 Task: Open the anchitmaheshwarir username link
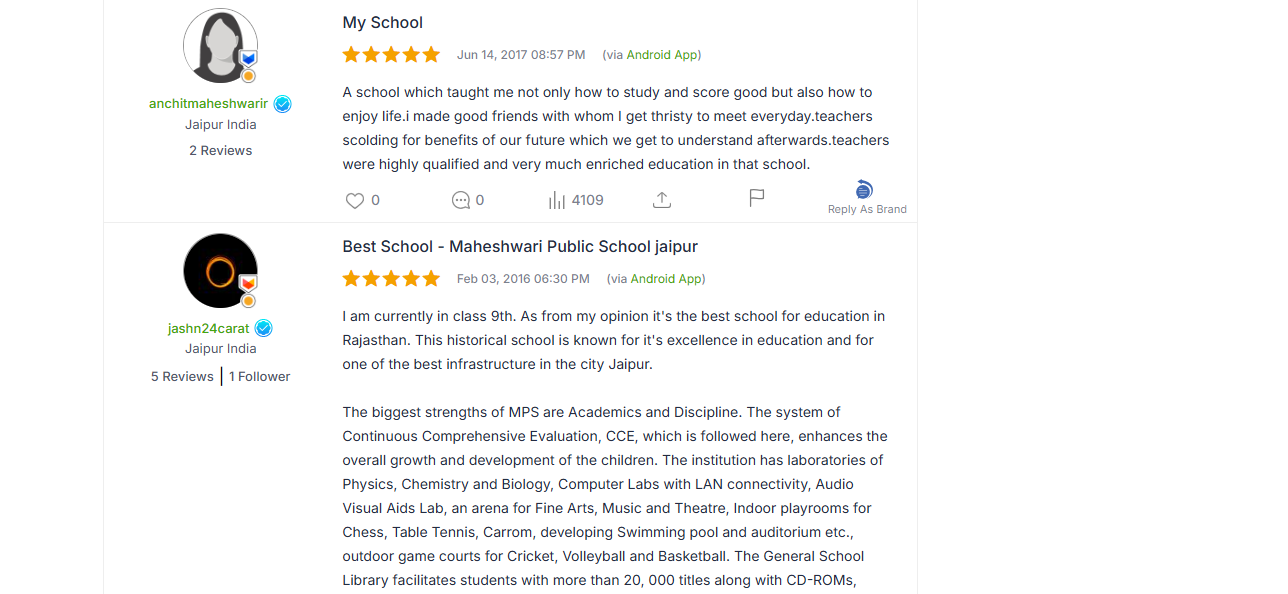[x=208, y=104]
